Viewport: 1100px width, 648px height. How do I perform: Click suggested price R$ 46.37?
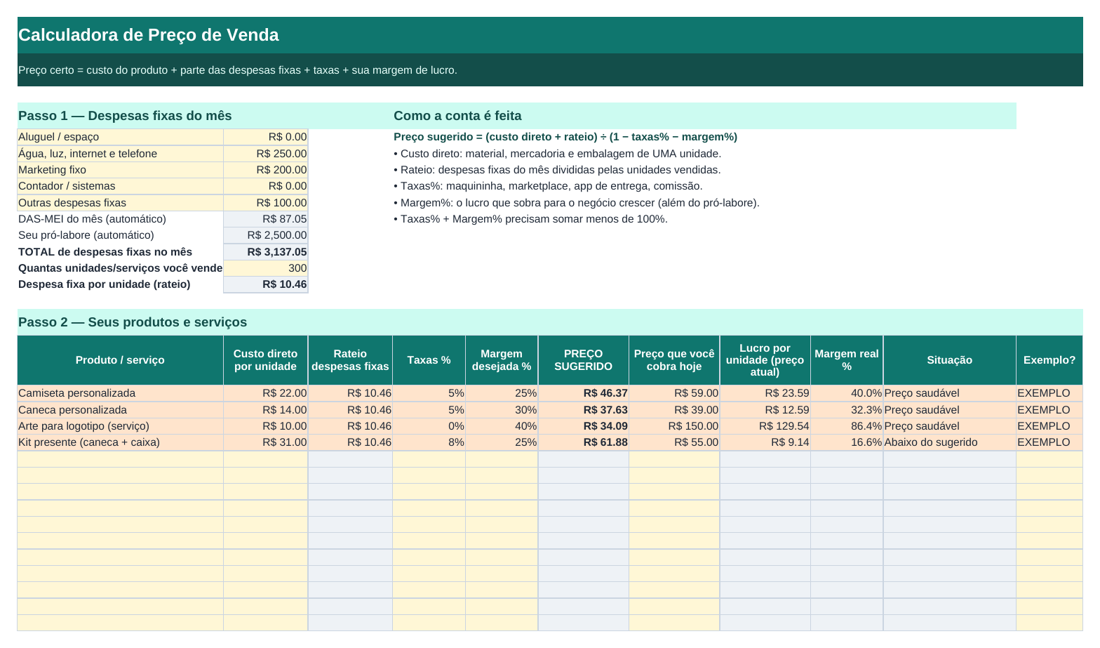pos(583,393)
